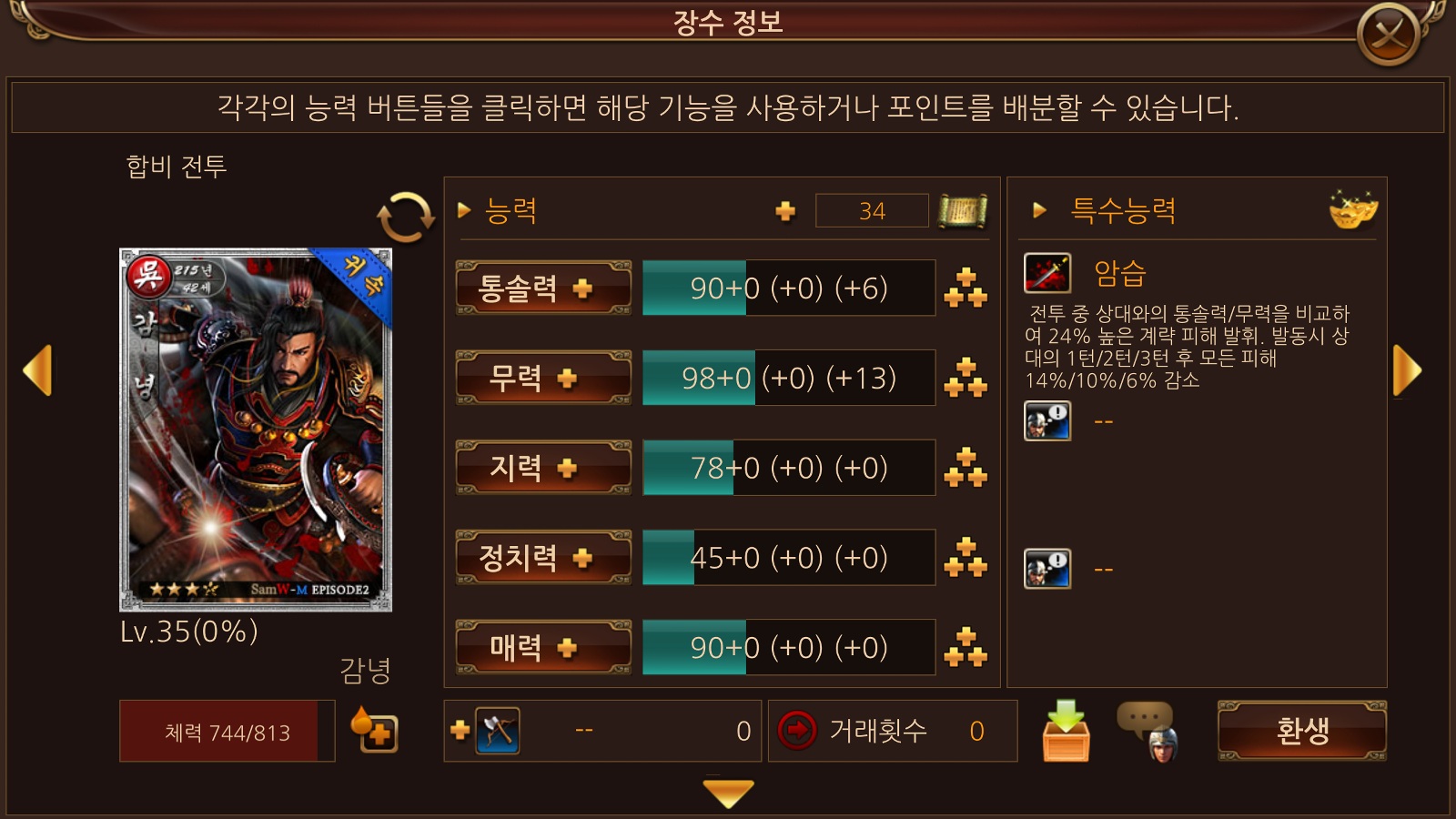Click the triple plus beside 통솔력 stat
The image size is (1456, 819).
966,288
